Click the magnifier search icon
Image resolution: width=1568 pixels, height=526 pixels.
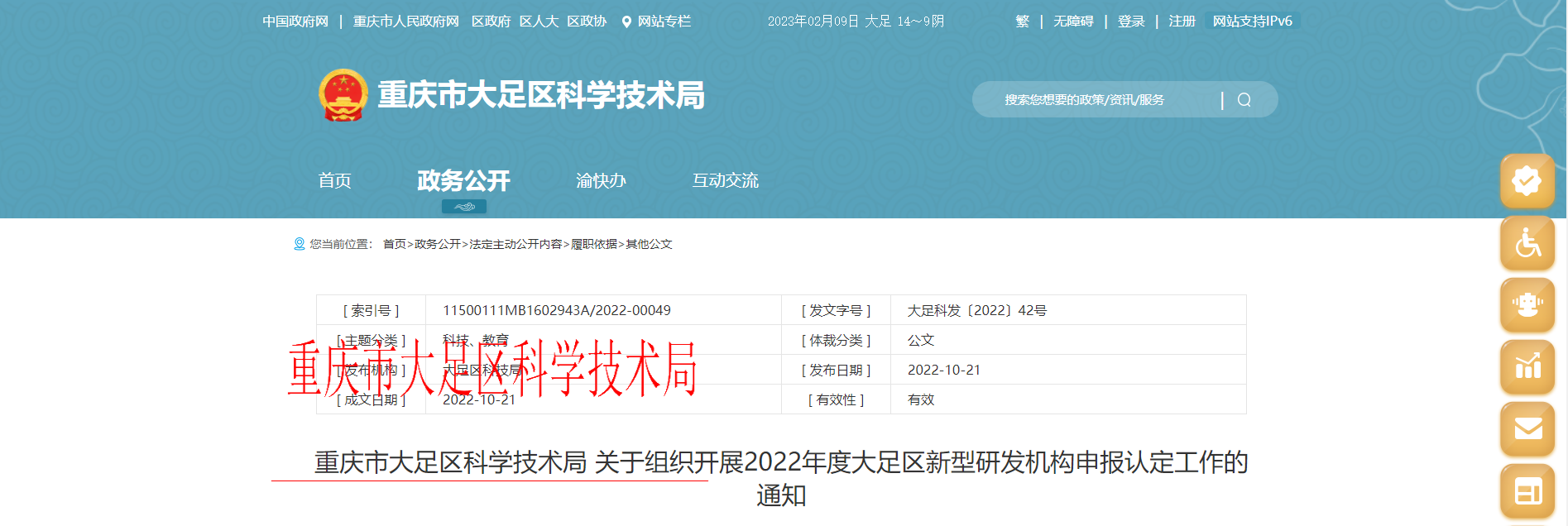(x=1244, y=100)
